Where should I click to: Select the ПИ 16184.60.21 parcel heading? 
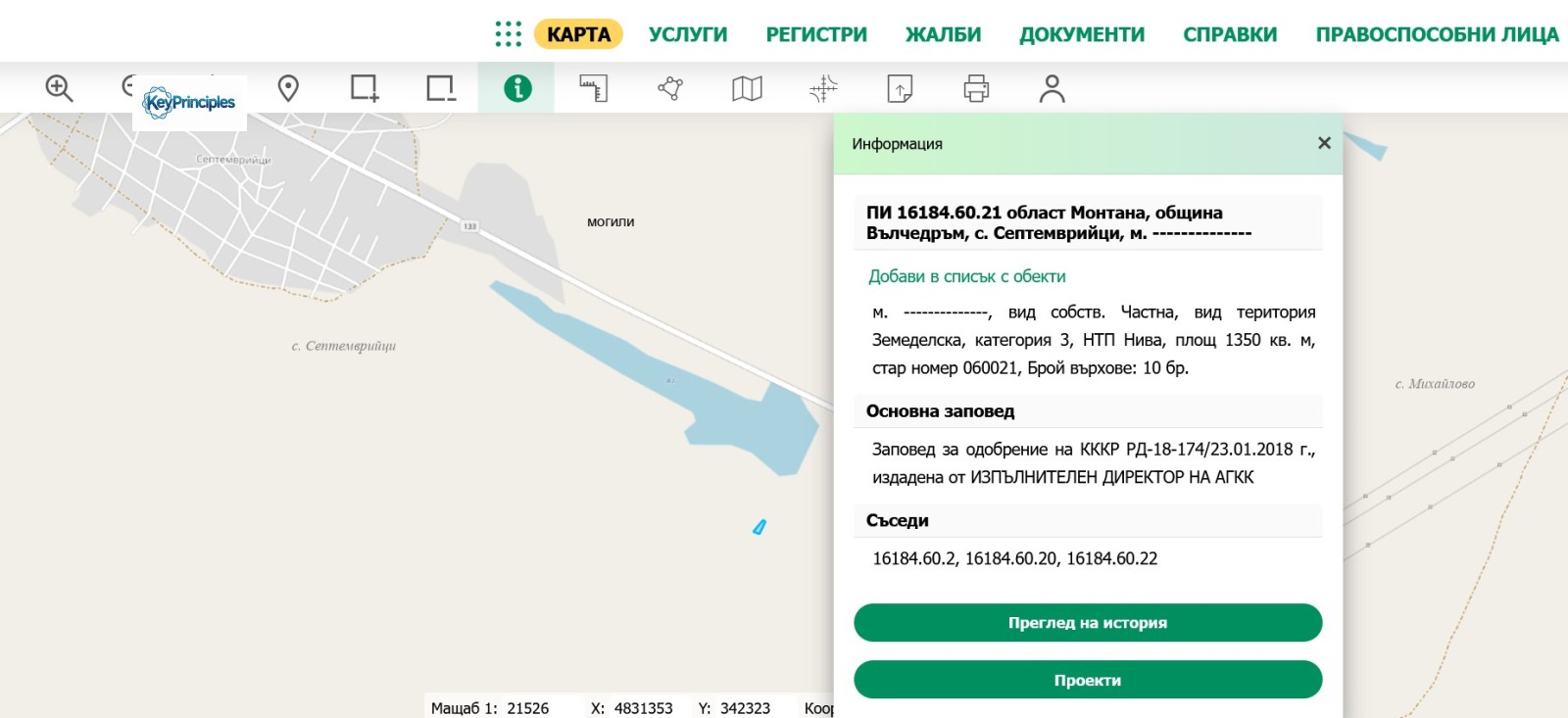pyautogui.click(x=1088, y=222)
